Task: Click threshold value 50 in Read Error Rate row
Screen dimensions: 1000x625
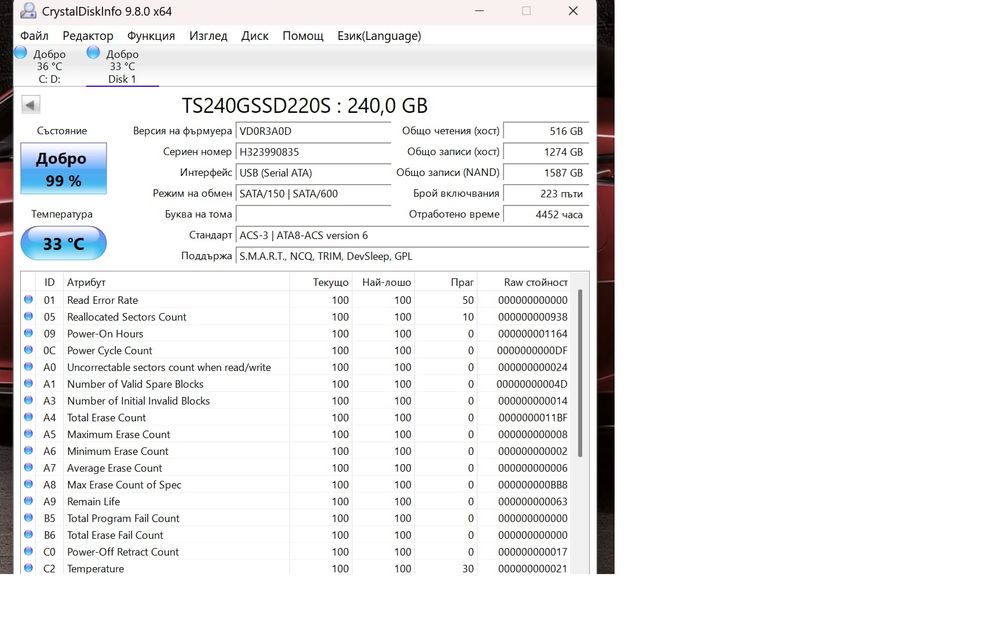Action: [x=468, y=300]
